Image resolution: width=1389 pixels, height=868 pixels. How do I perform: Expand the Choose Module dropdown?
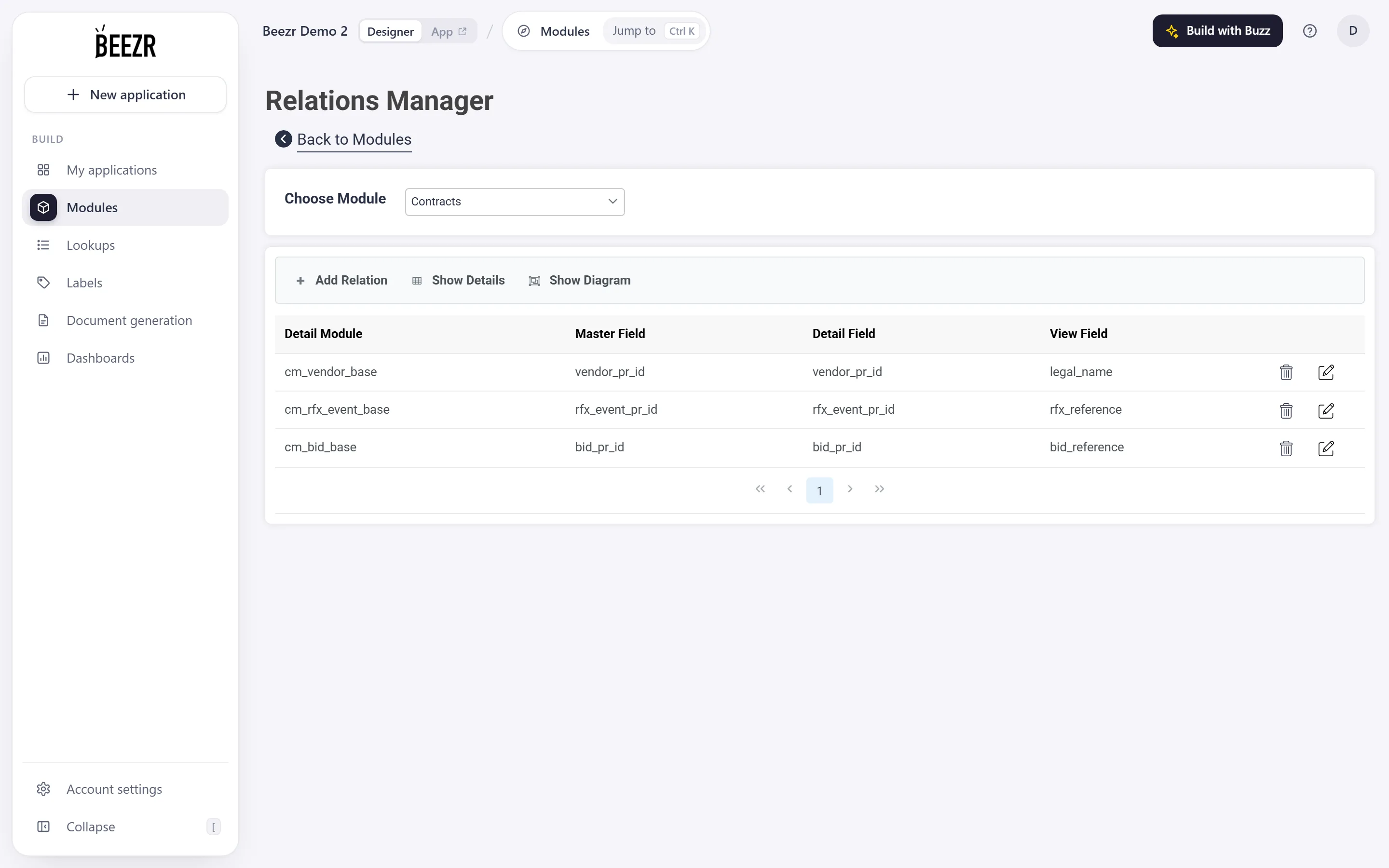click(x=515, y=202)
